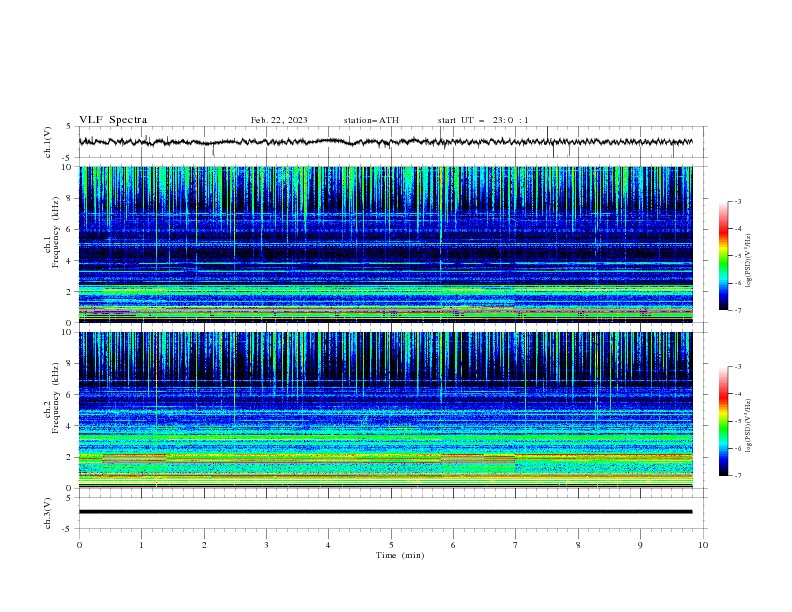This screenshot has height=612, width=792.
Task: Click the 8 kHz tick on ch.2 axis
Action: pos(70,364)
